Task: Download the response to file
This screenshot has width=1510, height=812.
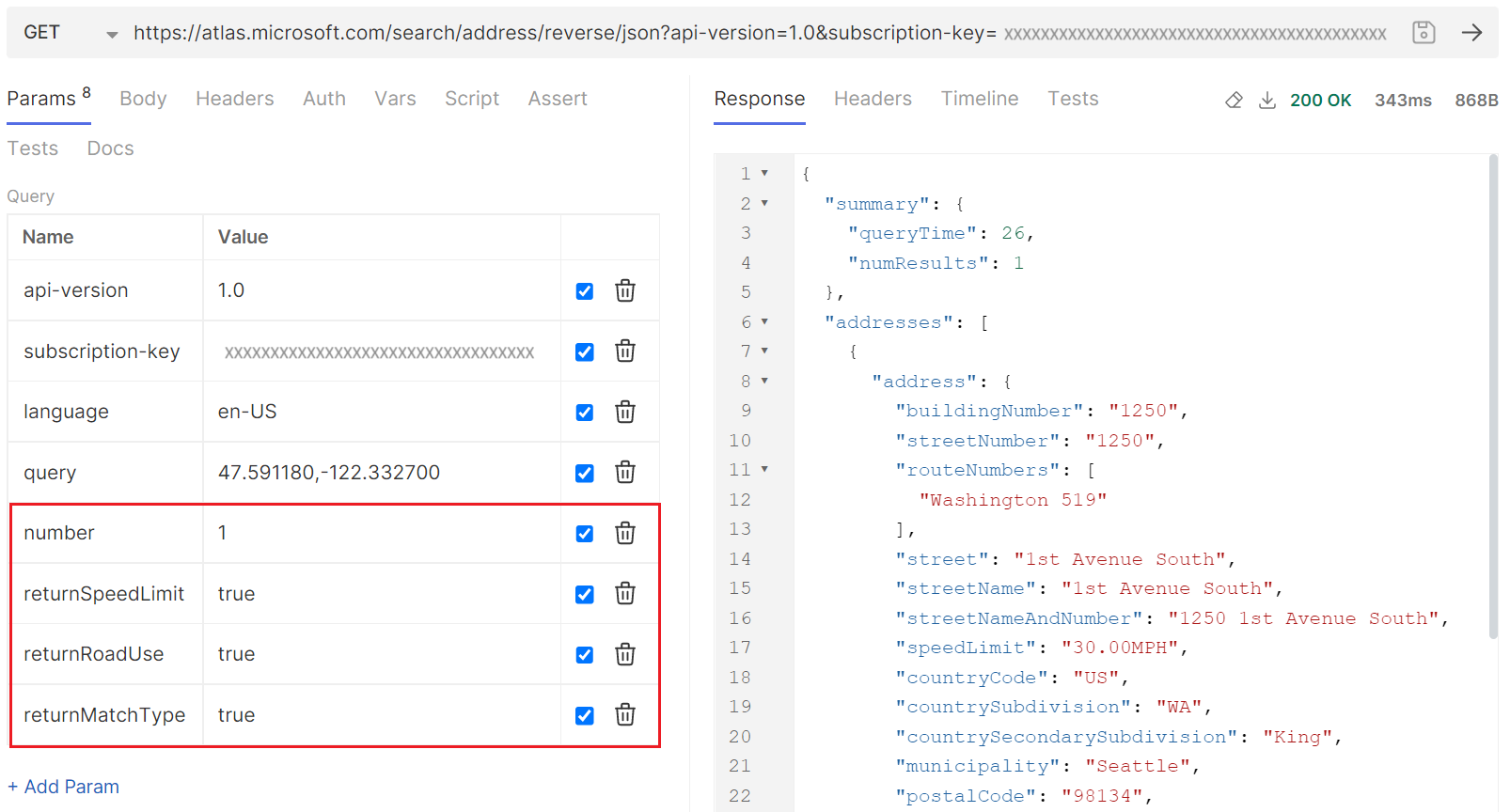Action: coord(1267,101)
